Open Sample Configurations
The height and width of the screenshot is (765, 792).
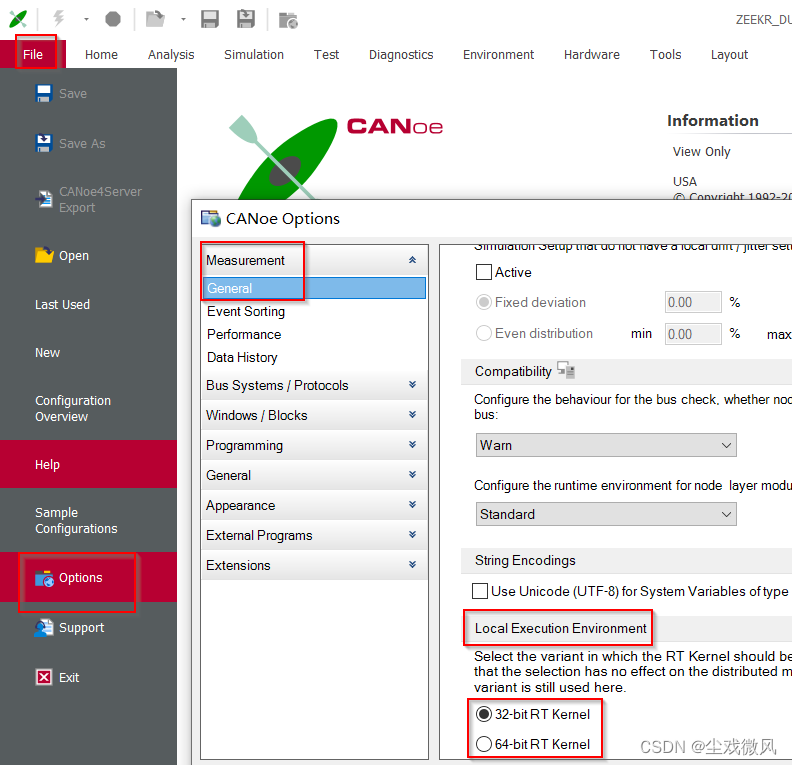[76, 521]
